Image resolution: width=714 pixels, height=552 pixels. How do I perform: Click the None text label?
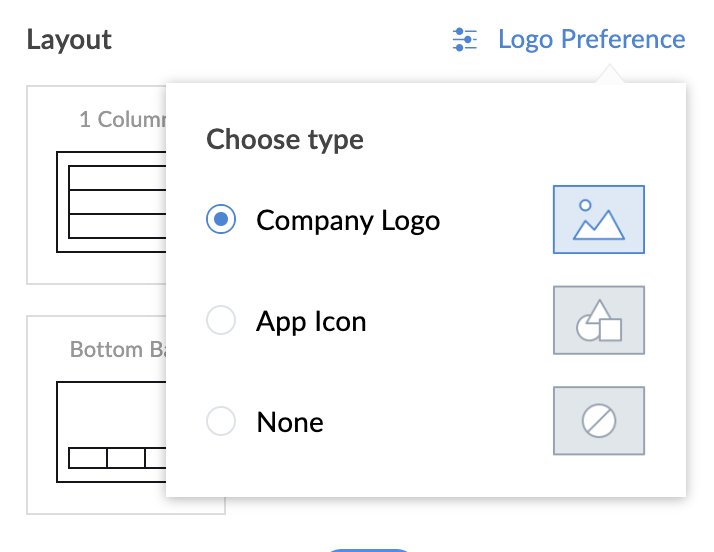pos(290,422)
